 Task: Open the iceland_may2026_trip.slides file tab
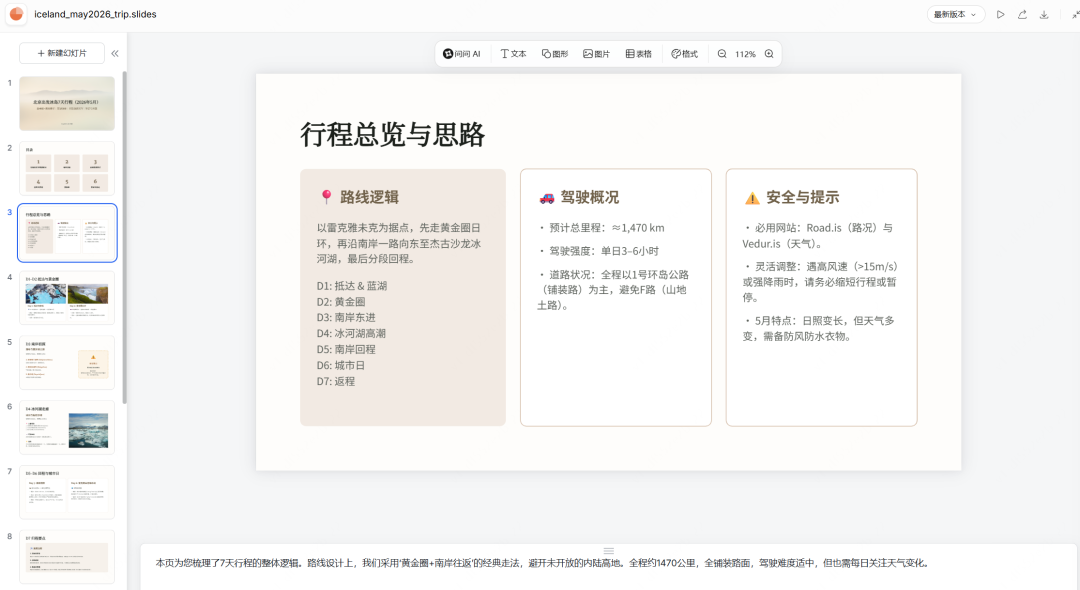95,14
